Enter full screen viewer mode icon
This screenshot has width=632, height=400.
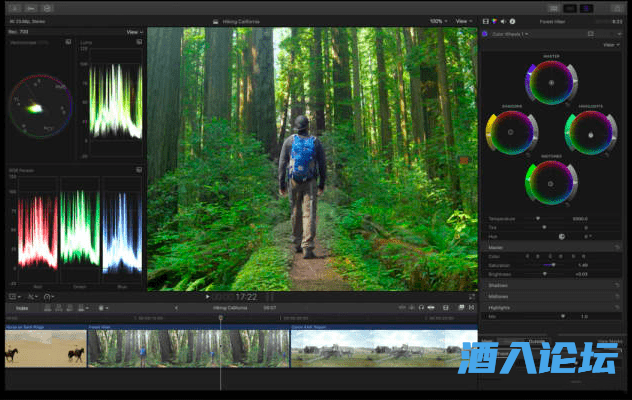click(x=471, y=297)
